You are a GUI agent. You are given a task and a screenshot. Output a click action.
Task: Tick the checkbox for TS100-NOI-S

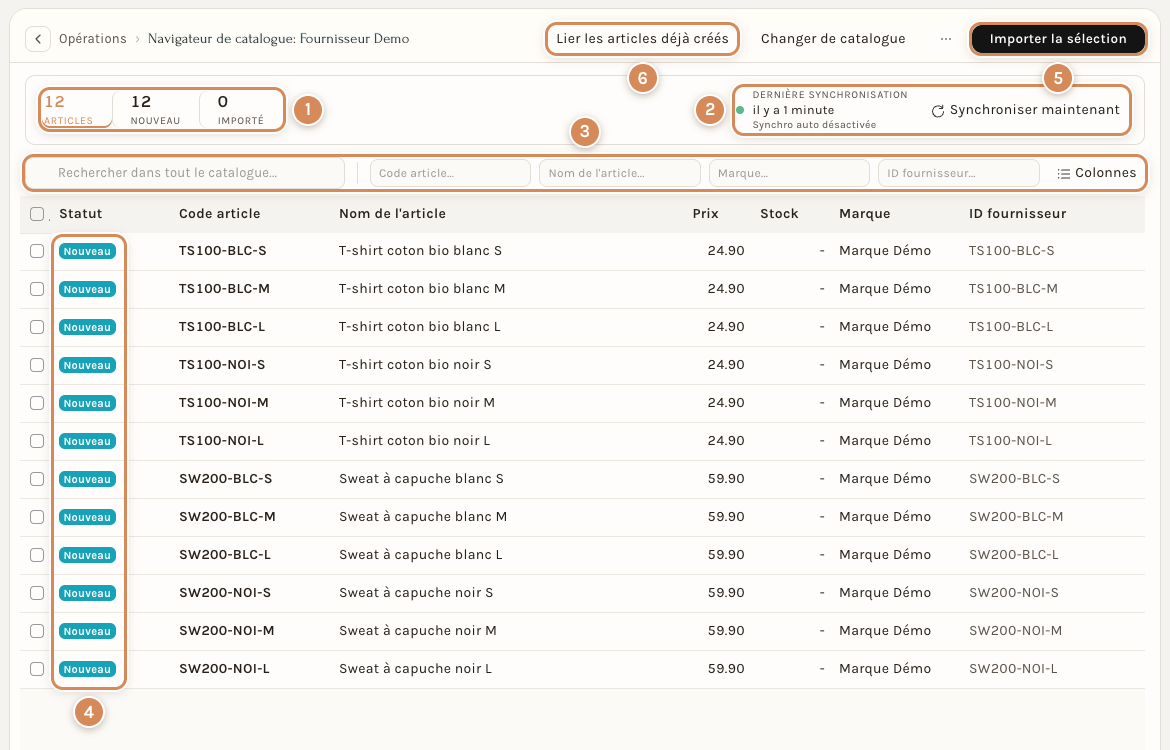(37, 366)
